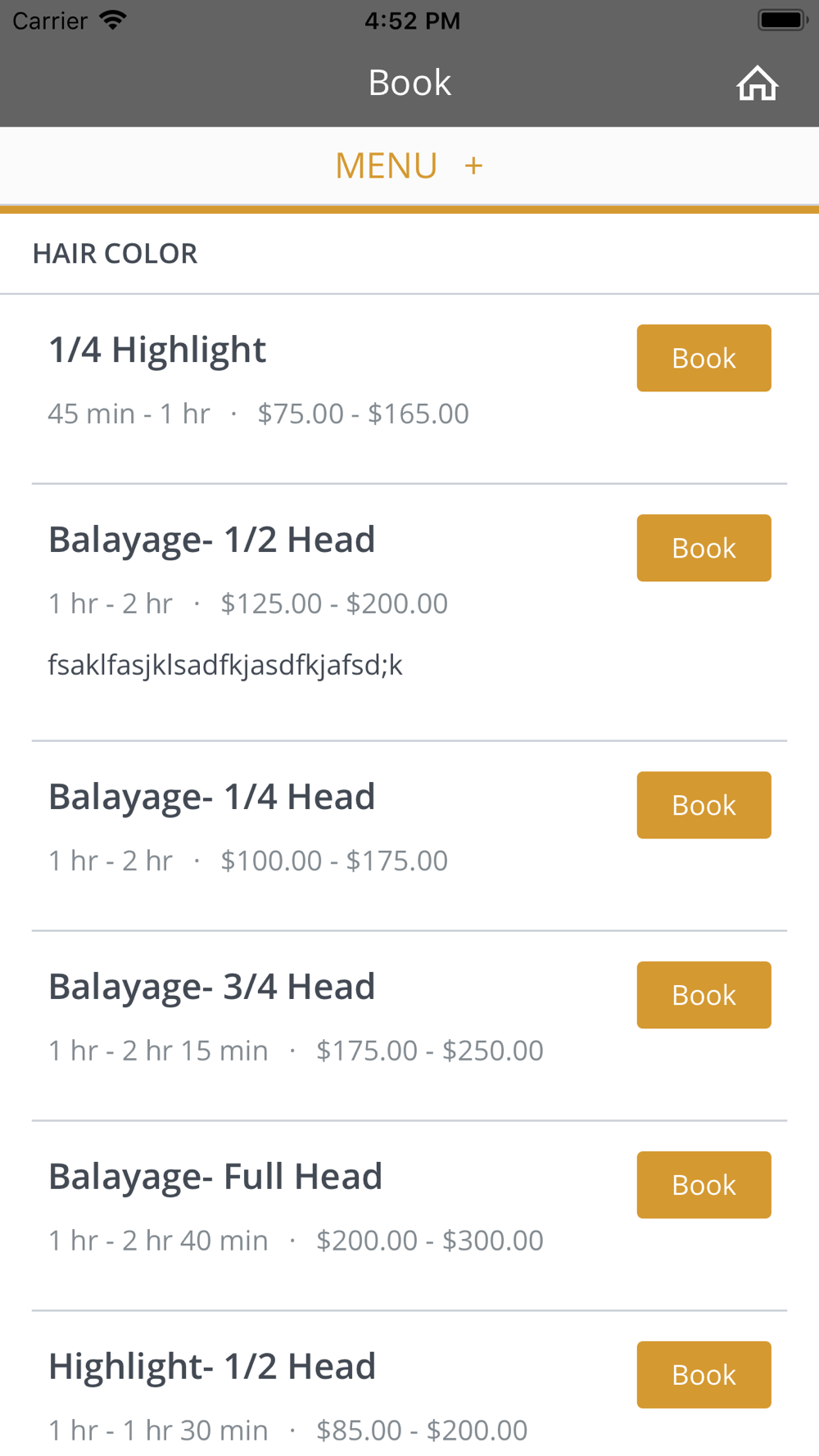Select the Balayage- Full Head title
This screenshot has width=819, height=1456.
pos(215,1177)
